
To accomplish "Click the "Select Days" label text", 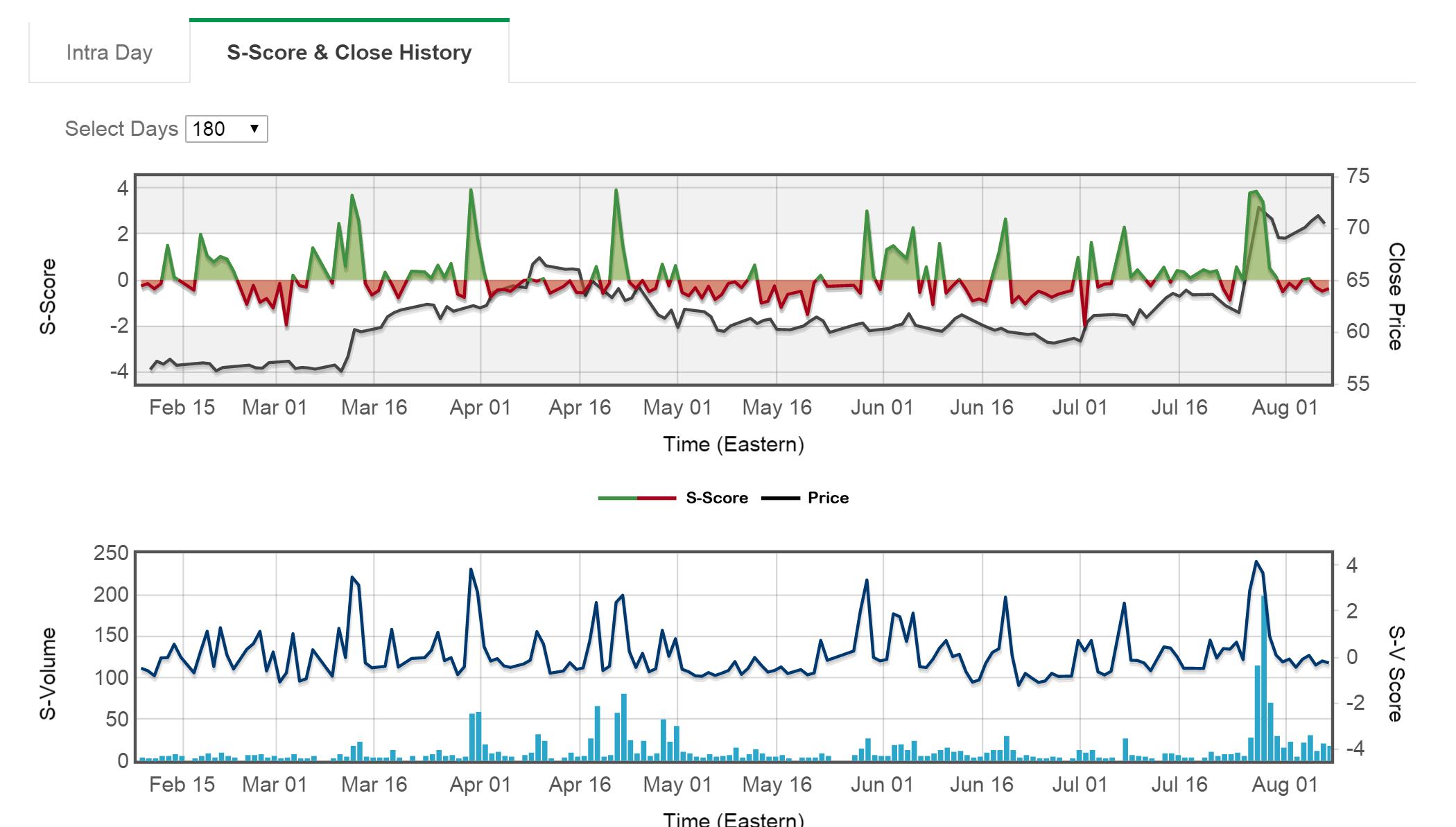I will pos(121,129).
